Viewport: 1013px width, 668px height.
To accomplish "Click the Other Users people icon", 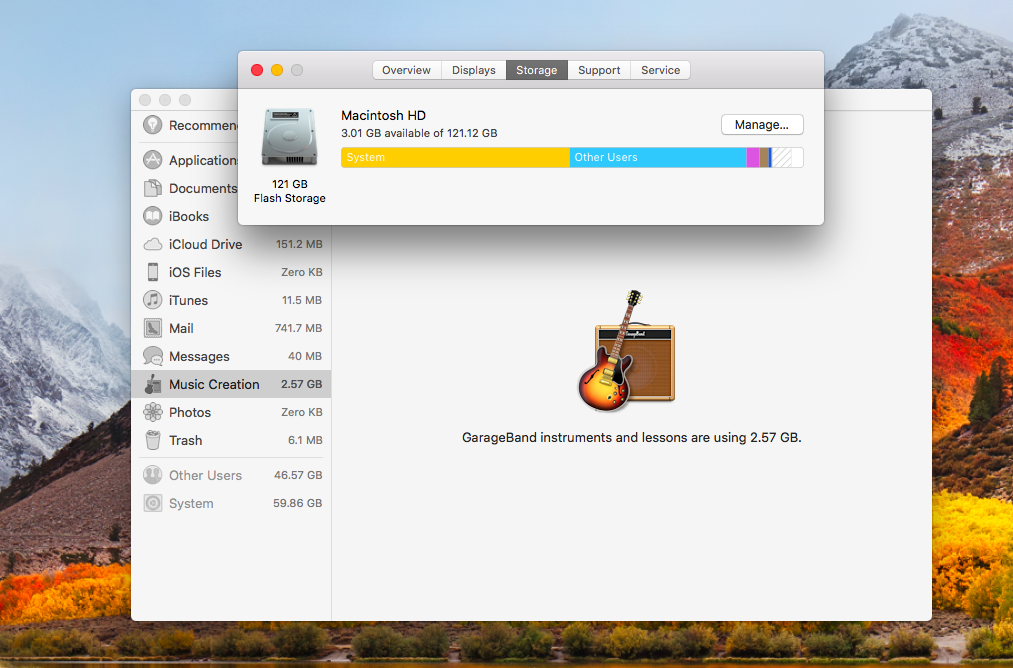I will pos(152,475).
